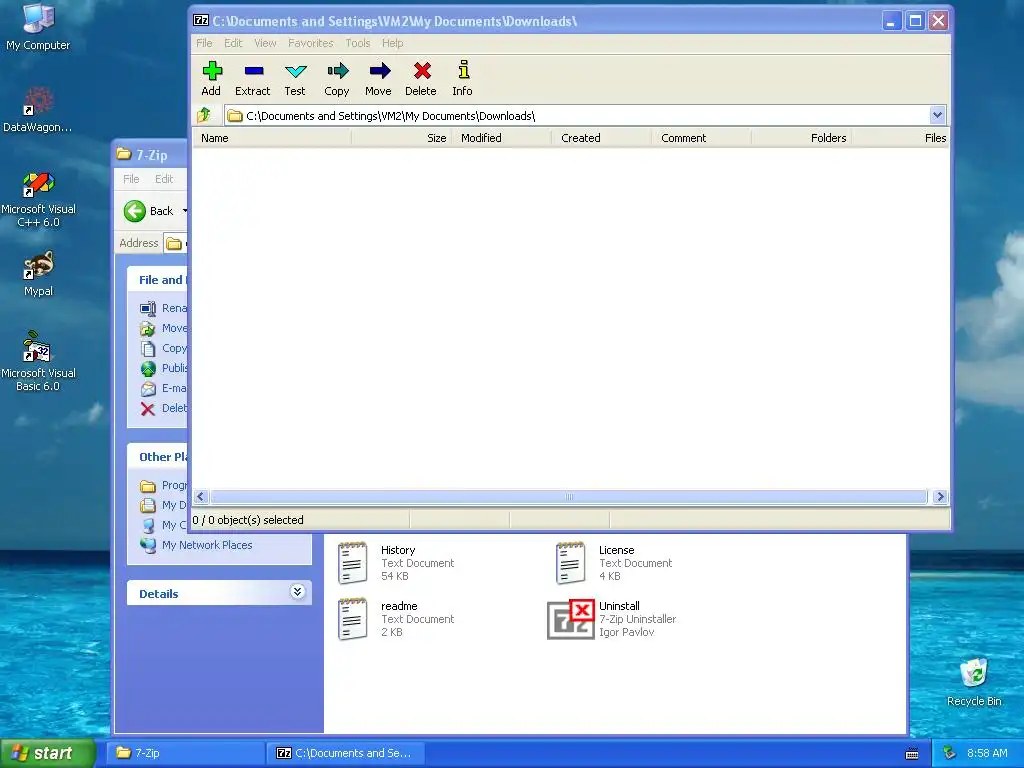The image size is (1024, 768).
Task: Go up one folder level icon
Action: [204, 116]
